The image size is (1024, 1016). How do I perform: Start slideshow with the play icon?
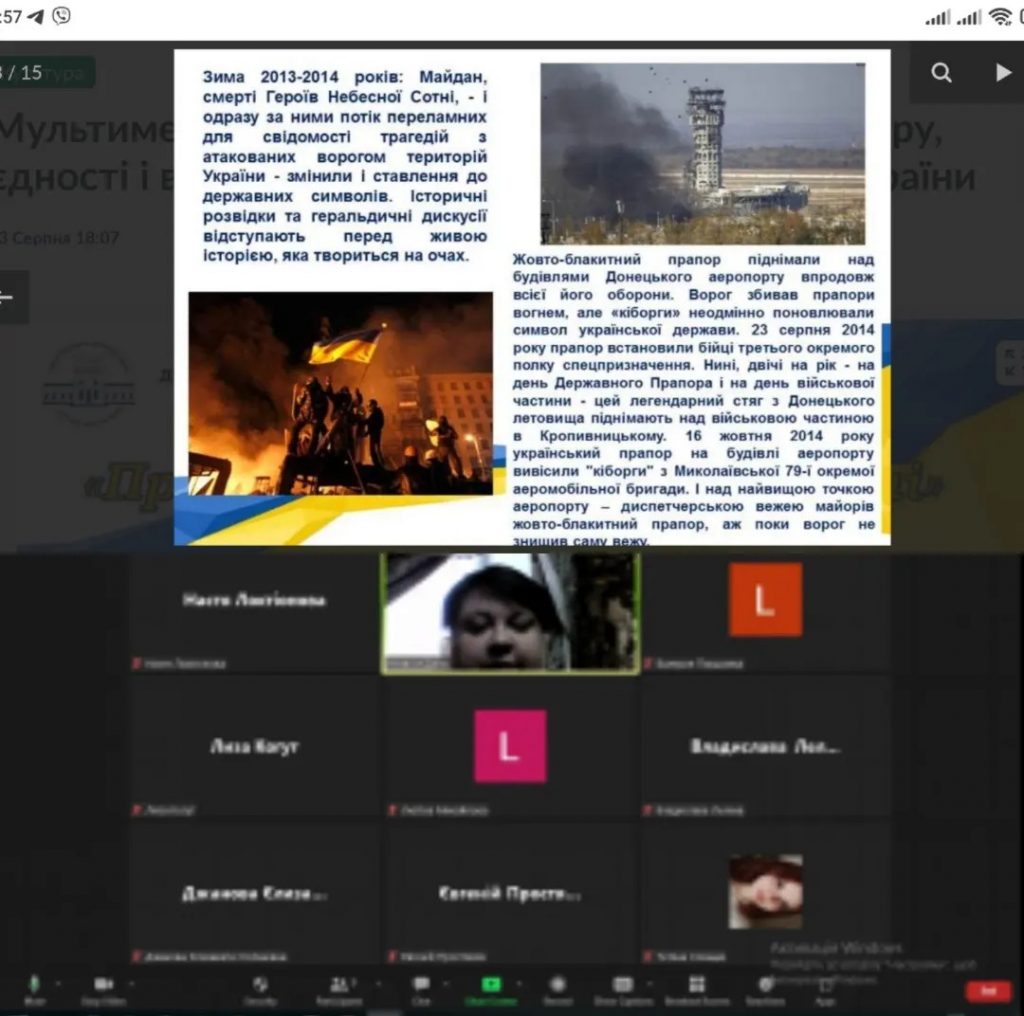pos(1003,72)
